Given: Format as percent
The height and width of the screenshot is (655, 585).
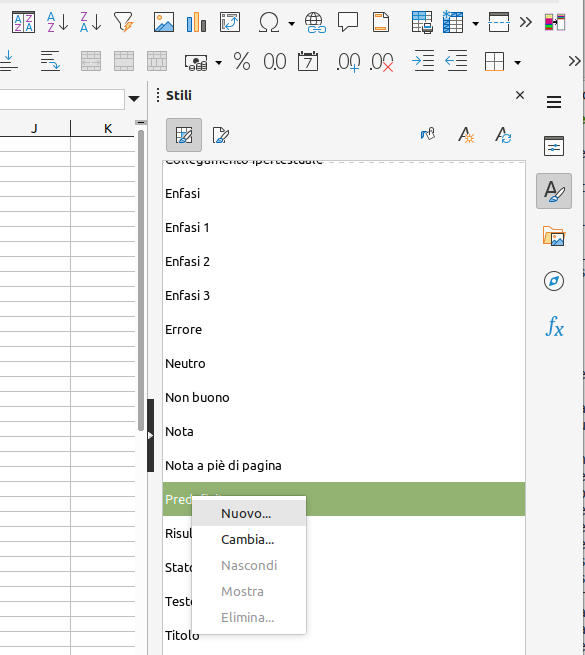Looking at the screenshot, I should (242, 61).
